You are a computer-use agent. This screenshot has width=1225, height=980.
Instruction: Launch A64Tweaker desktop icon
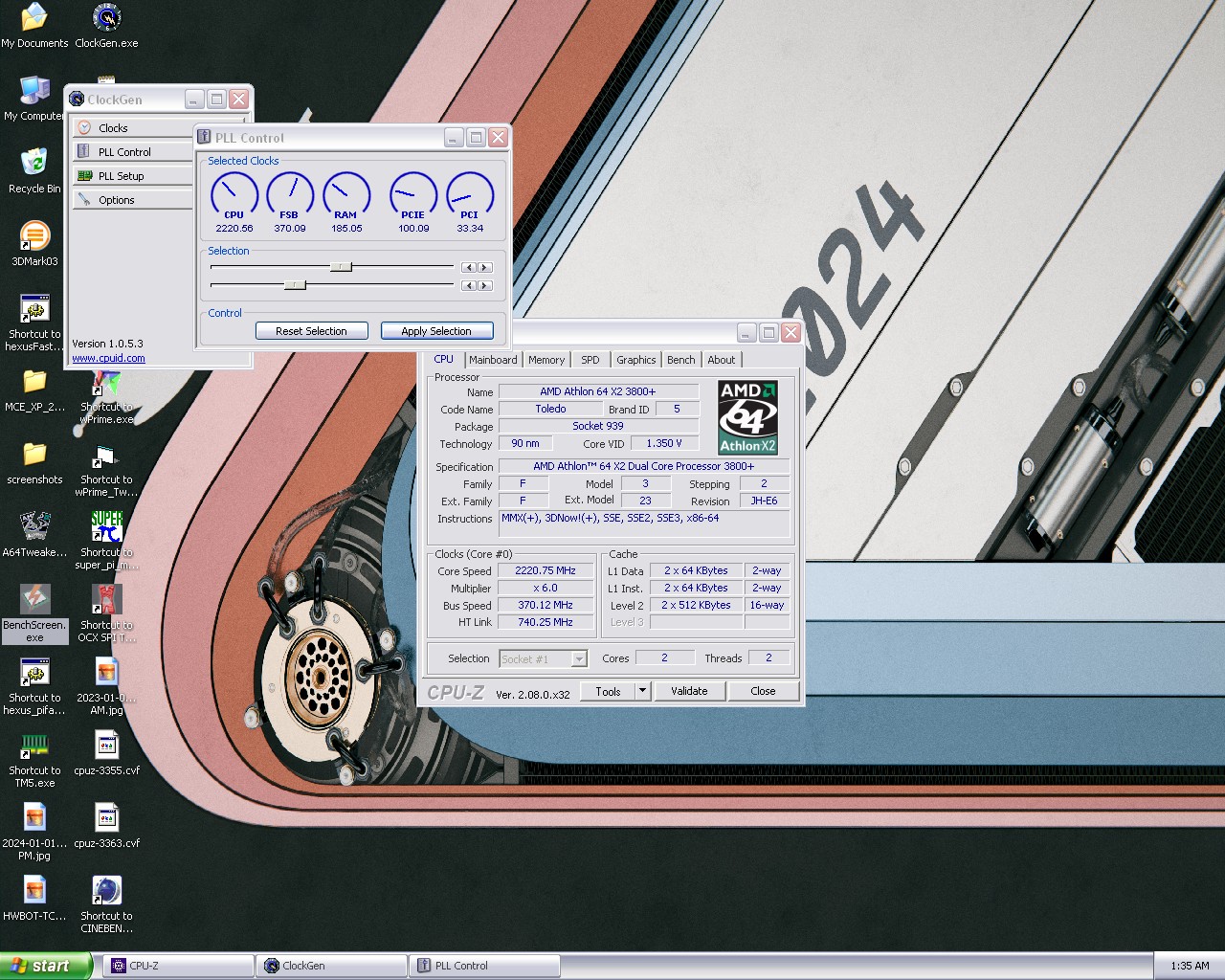(34, 535)
